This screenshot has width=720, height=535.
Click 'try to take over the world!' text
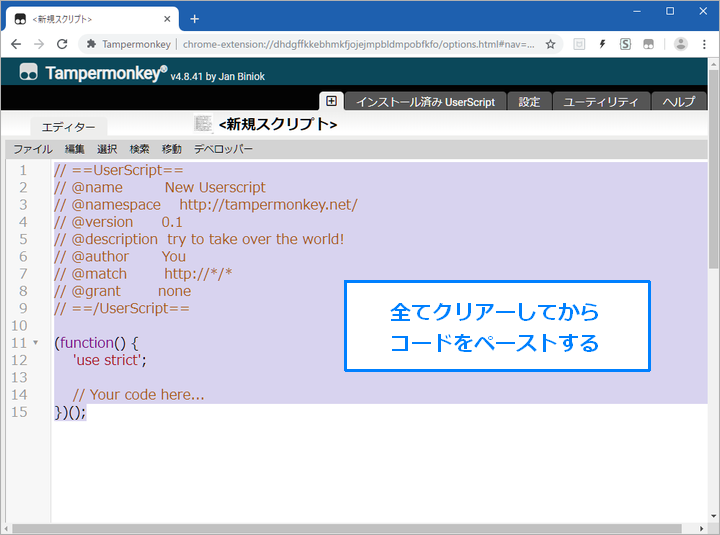point(255,239)
